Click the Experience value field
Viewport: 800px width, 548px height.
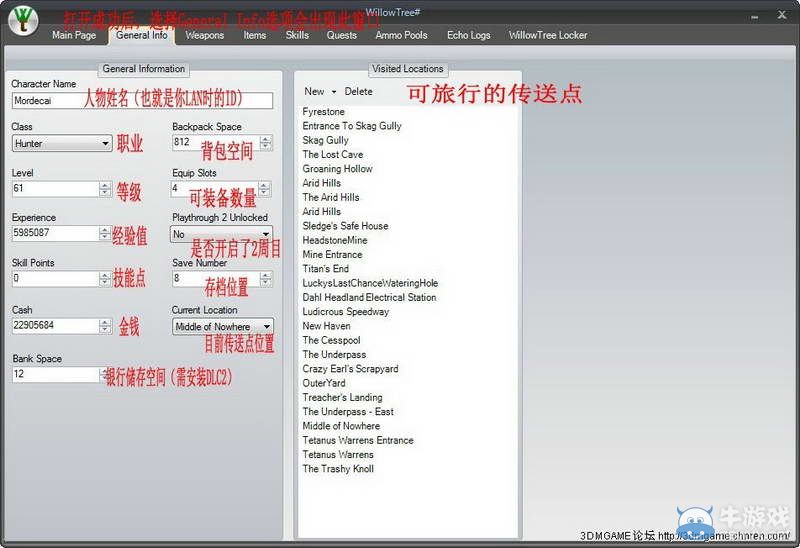pos(56,234)
